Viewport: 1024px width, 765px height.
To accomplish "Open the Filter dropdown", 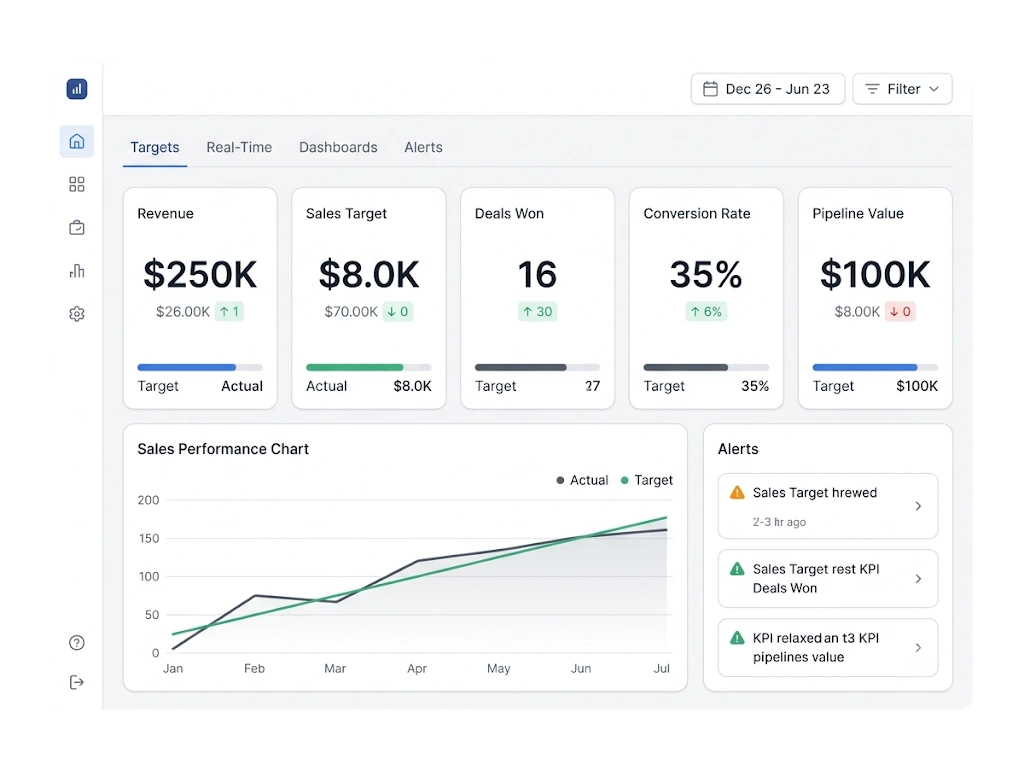I will 903,89.
